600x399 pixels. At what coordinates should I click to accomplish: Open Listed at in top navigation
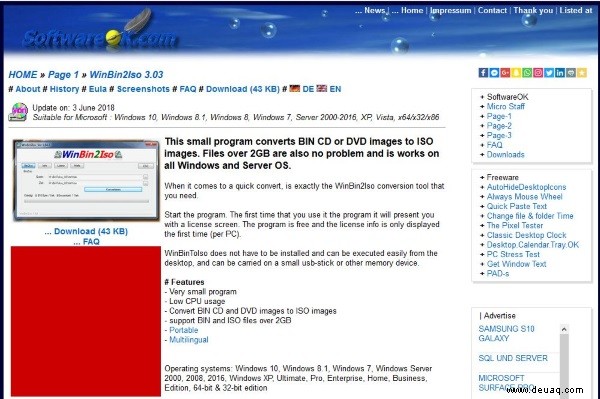576,10
